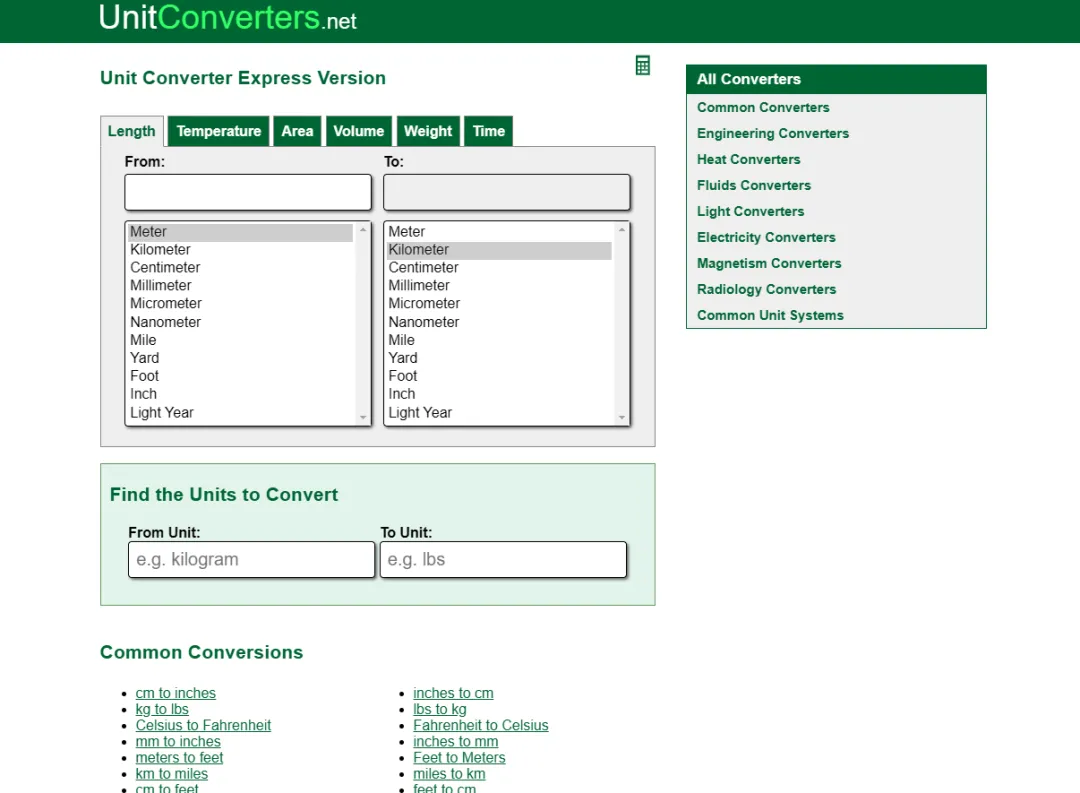Open Heat Converters link
Image resolution: width=1080 pixels, height=793 pixels.
pyautogui.click(x=748, y=159)
